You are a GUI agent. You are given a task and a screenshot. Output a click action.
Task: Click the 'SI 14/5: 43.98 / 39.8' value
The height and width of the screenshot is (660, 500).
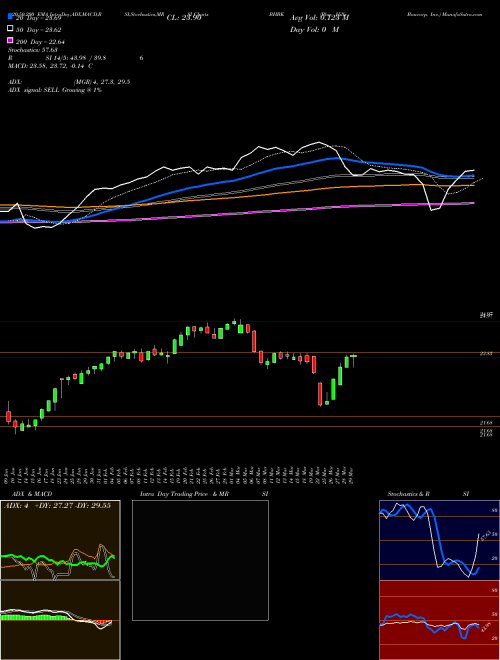click(x=76, y=58)
